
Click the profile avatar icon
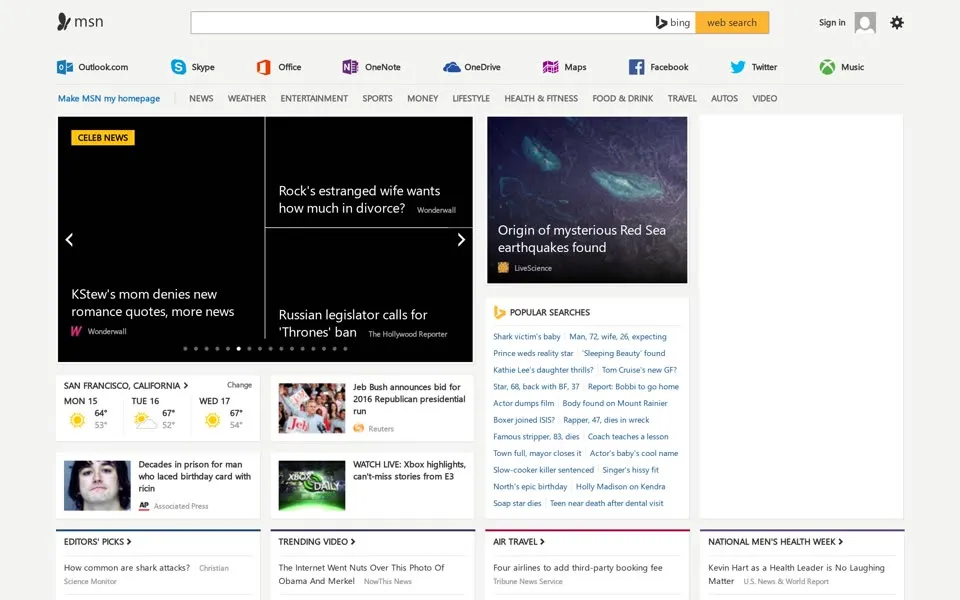[x=865, y=23]
